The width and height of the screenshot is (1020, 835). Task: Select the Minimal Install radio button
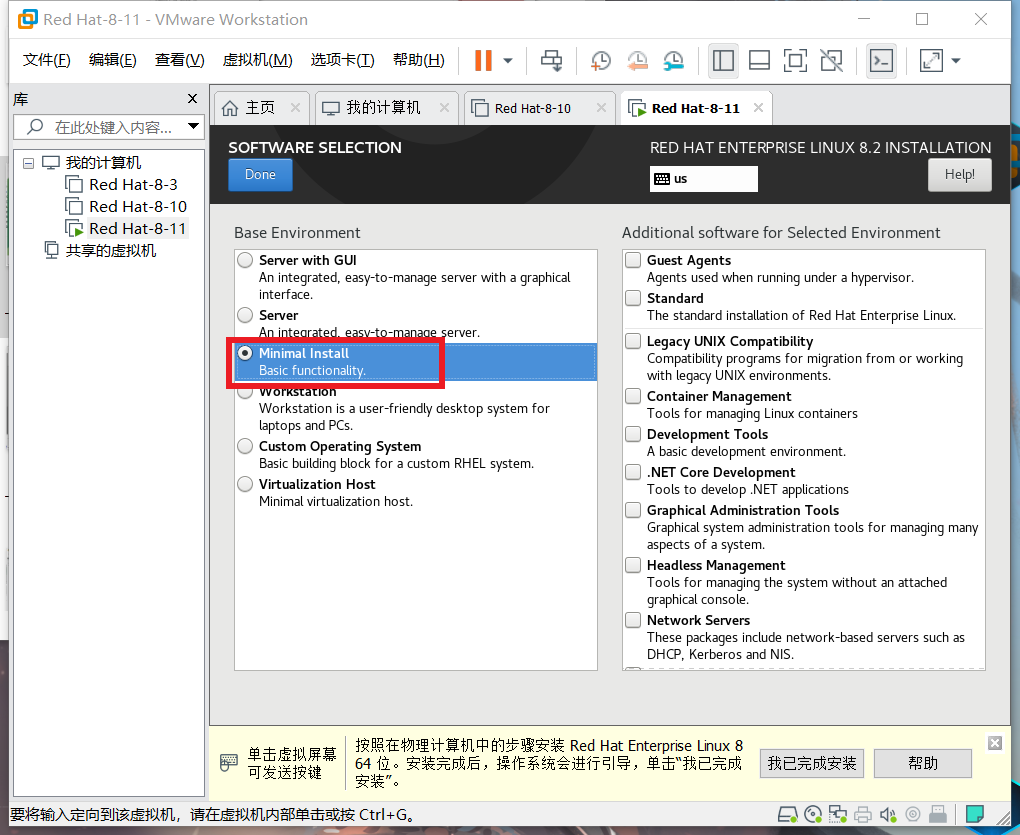[245, 353]
